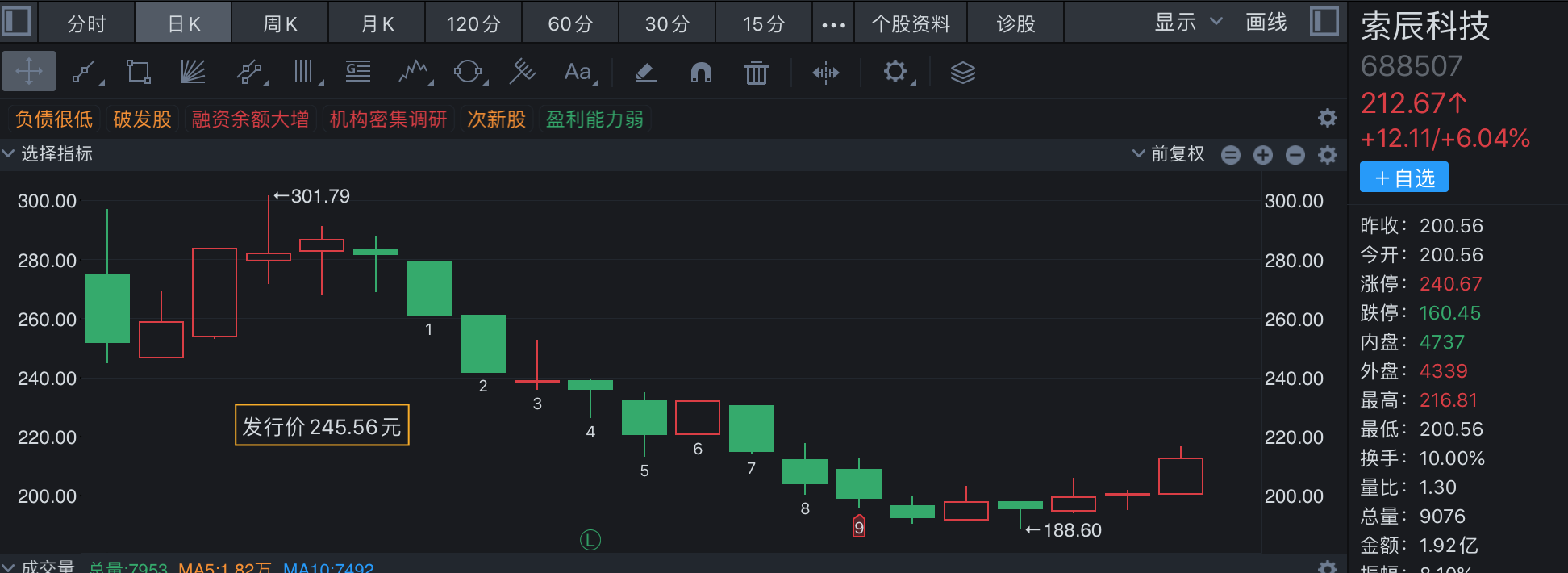Viewport: 1568px width, 573px height.
Task: Expand the 选择指标 indicator selector
Action: [48, 153]
